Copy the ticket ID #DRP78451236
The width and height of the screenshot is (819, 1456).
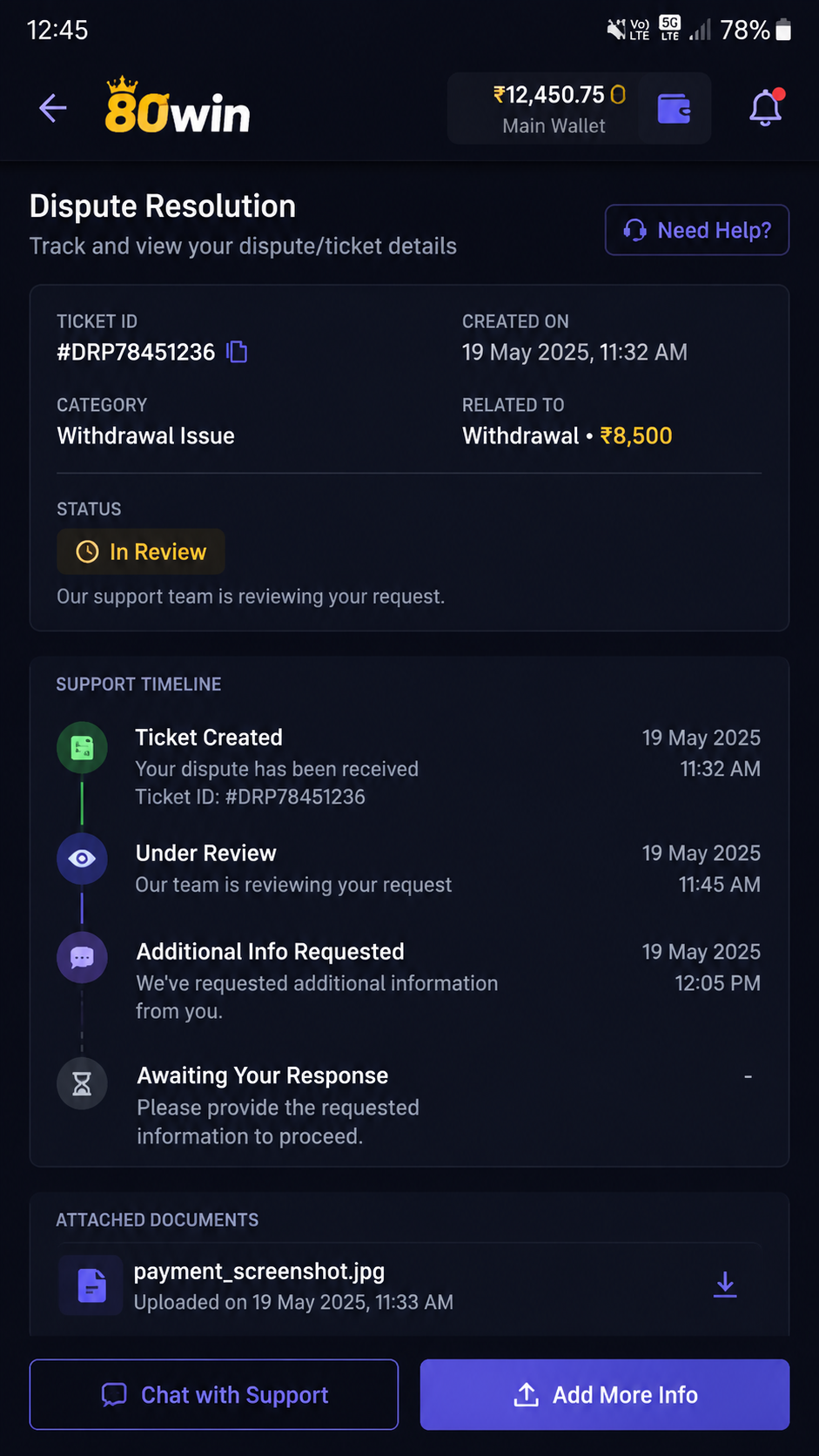coord(237,352)
